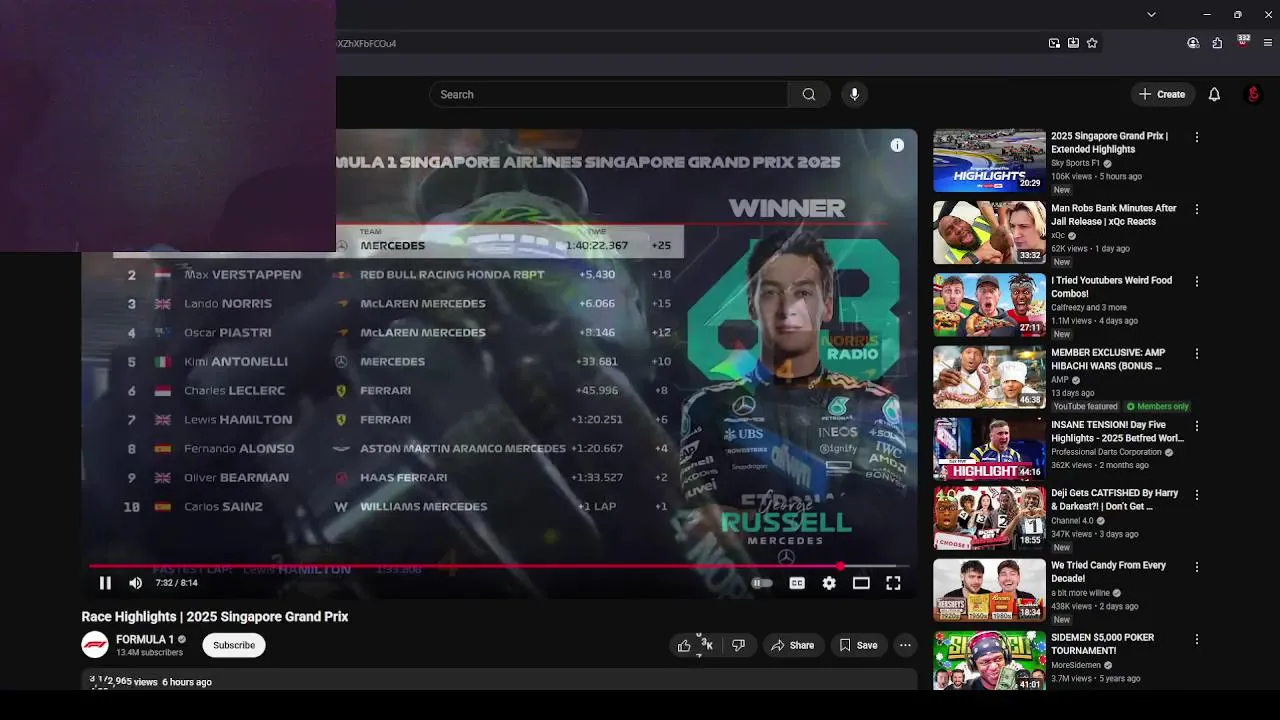Screen dimensions: 1280x720
Task: Click the FORMULA 1 channel avatar
Action: (95, 645)
